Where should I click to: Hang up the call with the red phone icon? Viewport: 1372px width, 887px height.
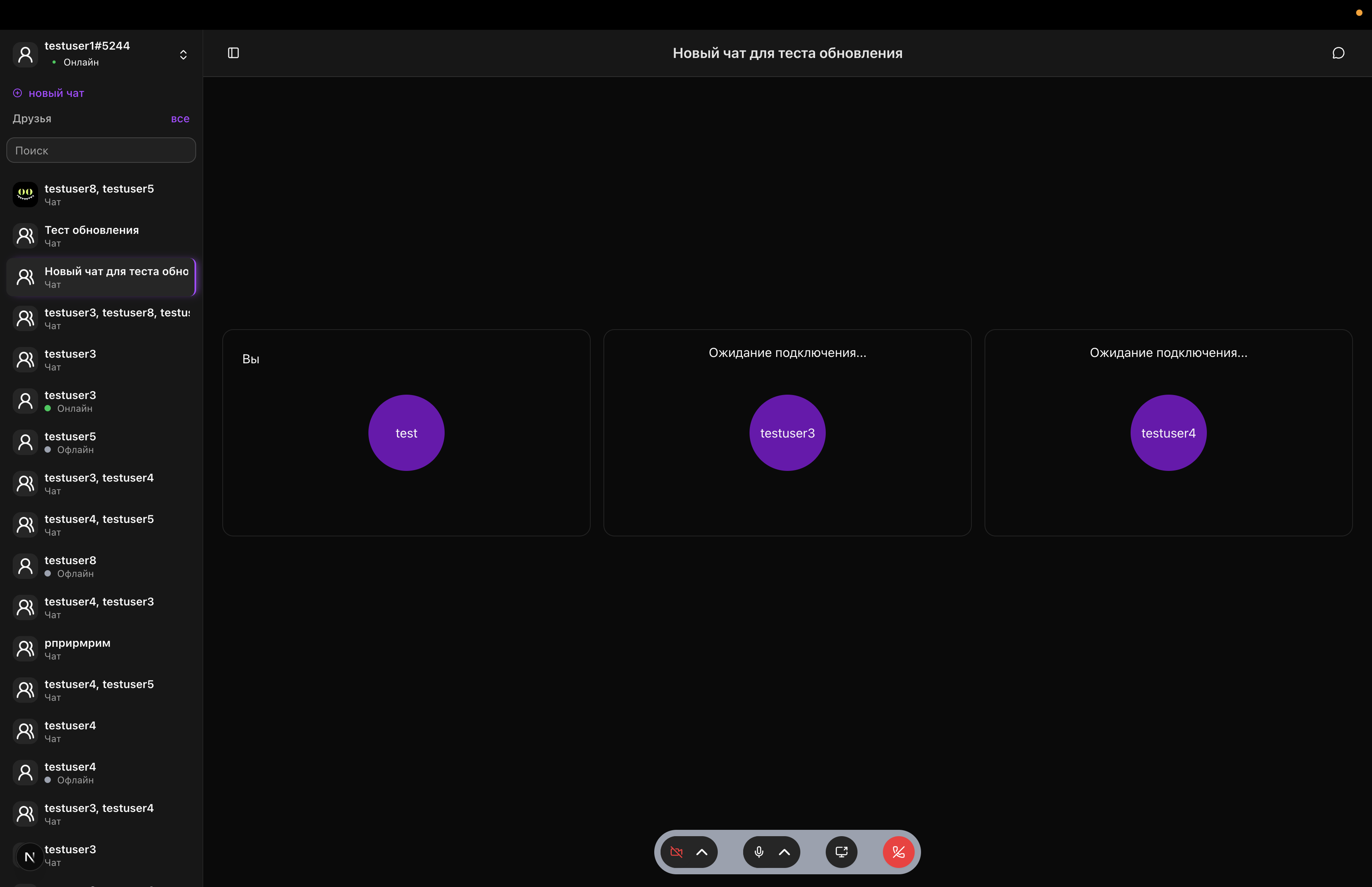(898, 852)
